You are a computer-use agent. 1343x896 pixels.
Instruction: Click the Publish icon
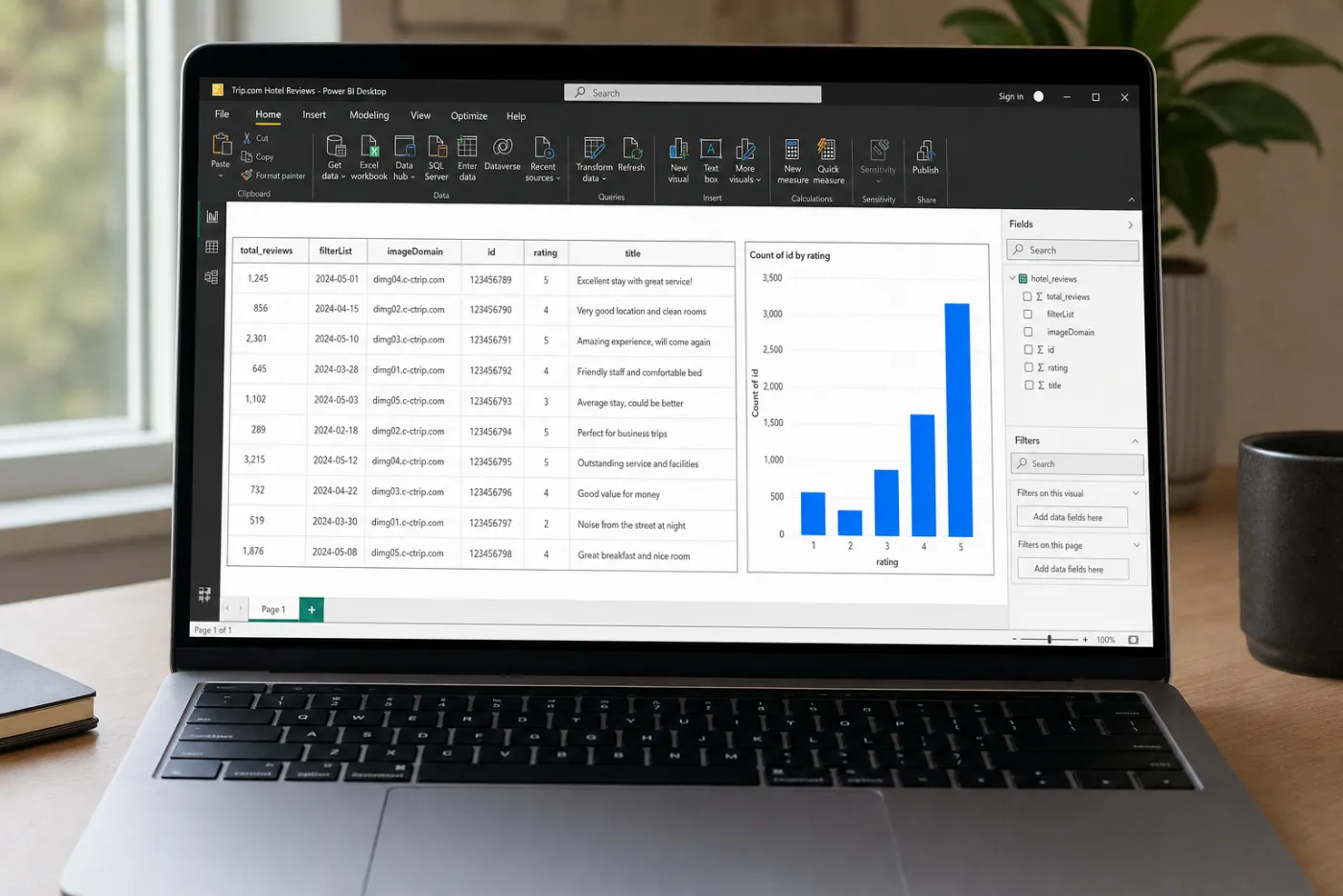point(926,151)
